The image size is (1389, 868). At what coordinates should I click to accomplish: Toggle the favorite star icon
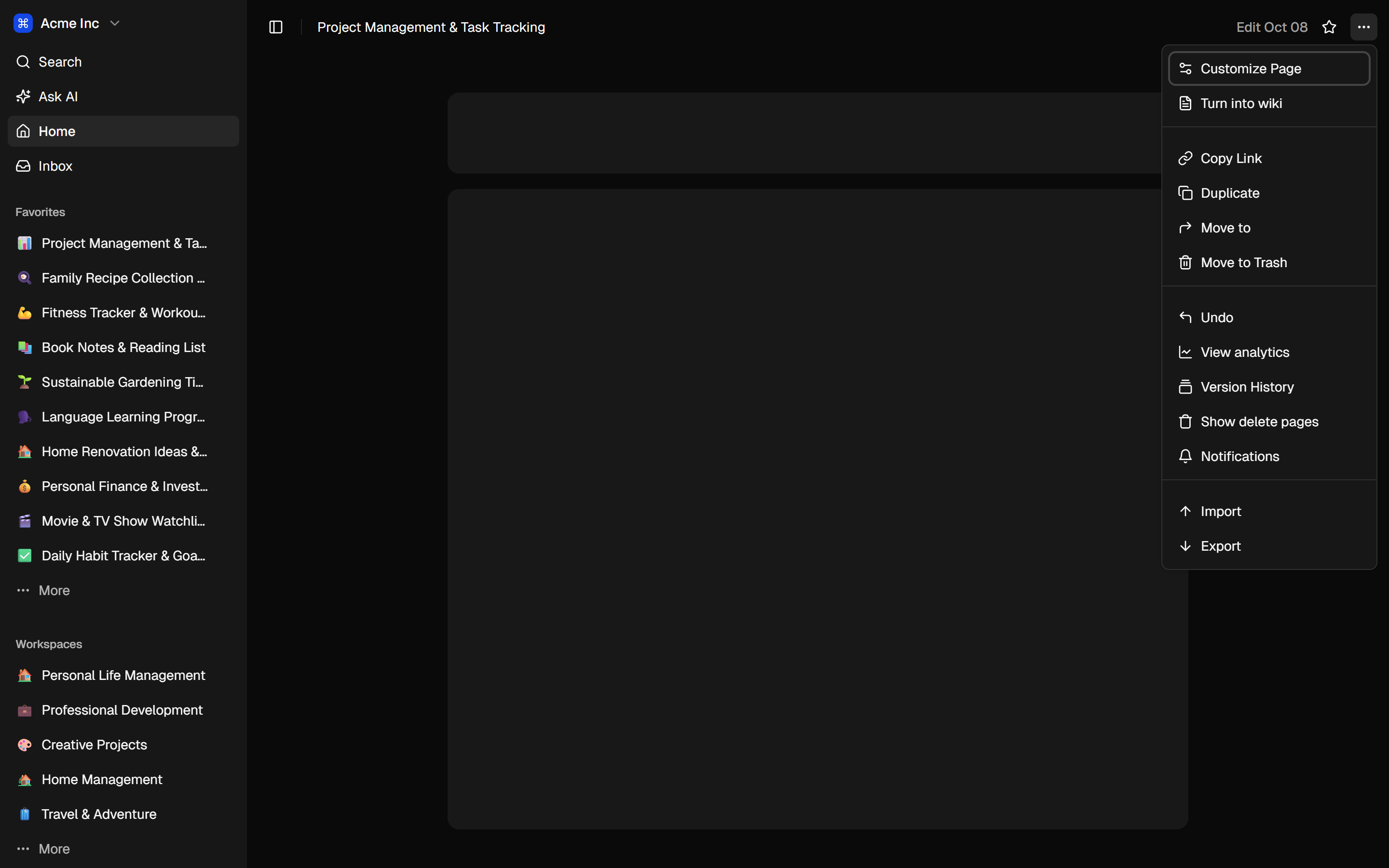tap(1329, 27)
